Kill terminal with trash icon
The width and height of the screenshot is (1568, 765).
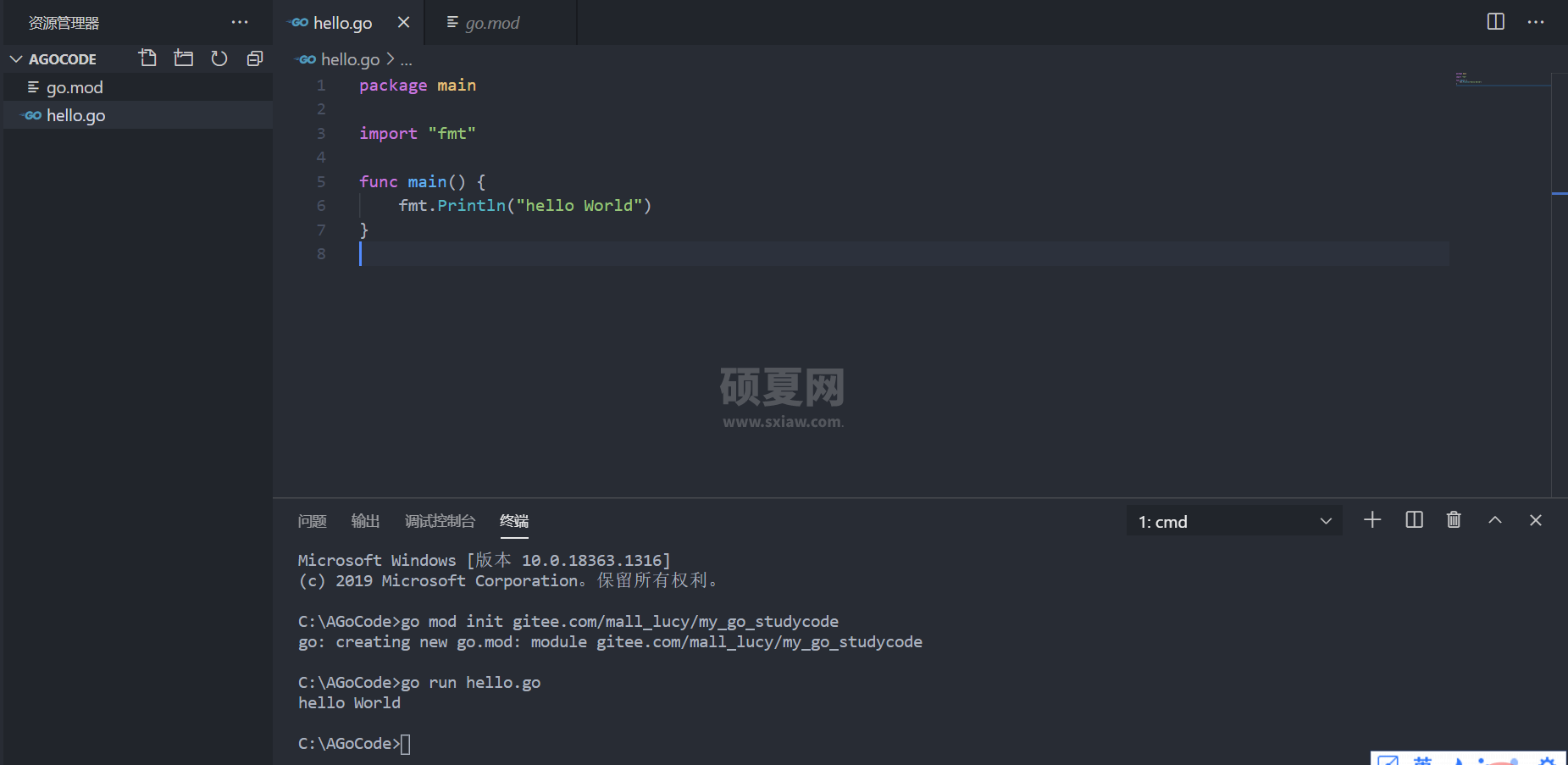click(x=1454, y=520)
